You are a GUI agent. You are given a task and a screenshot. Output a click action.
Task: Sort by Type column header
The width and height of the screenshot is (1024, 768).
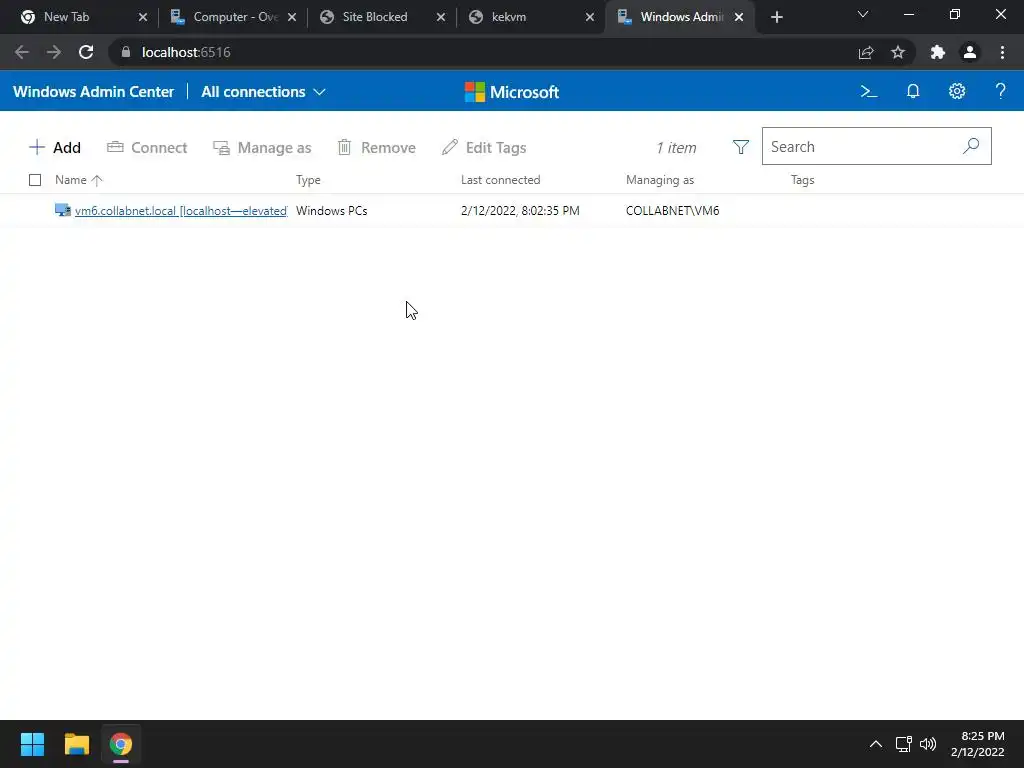click(x=308, y=180)
